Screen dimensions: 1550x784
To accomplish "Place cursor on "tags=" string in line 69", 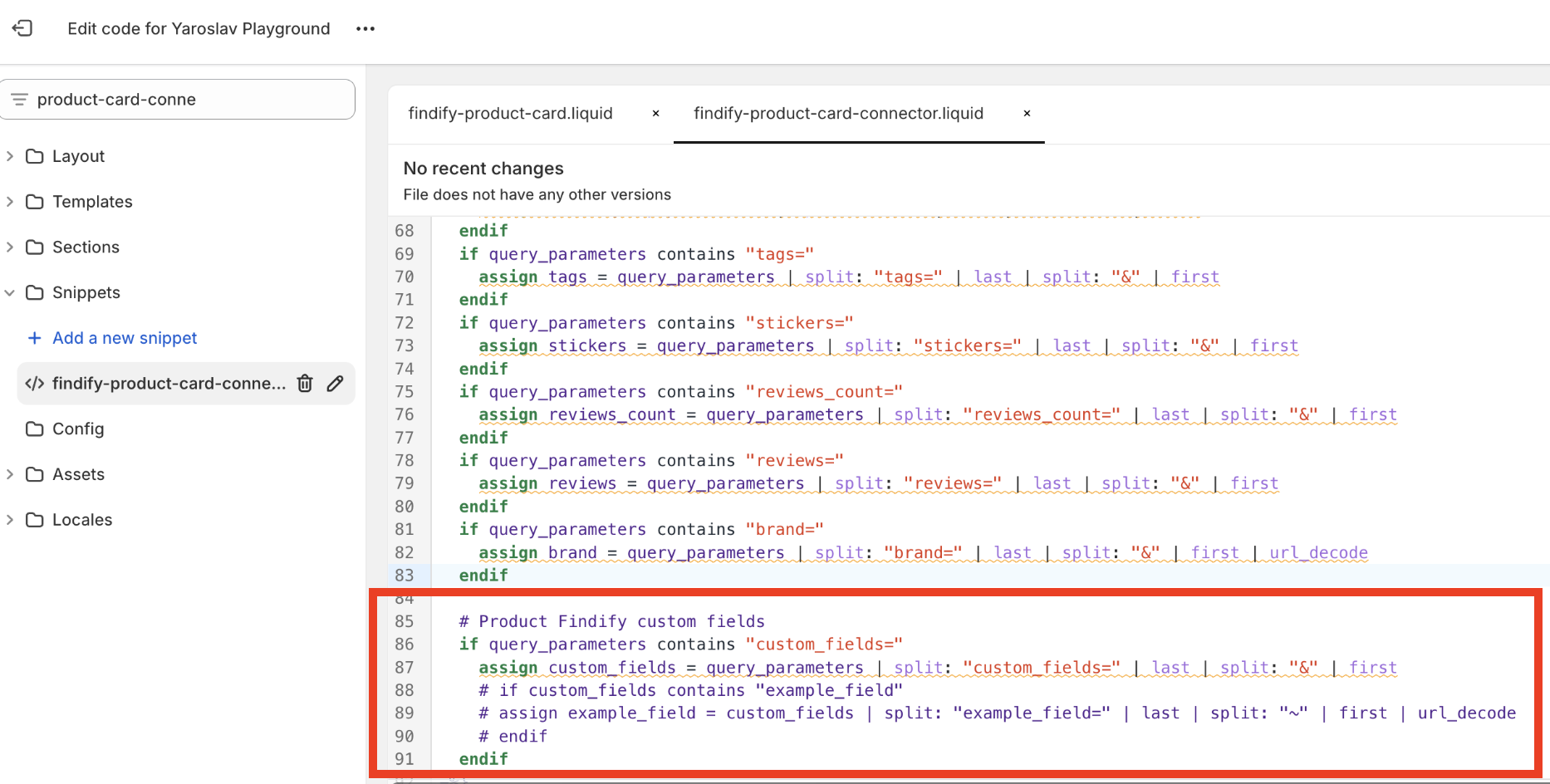I will coord(779,254).
